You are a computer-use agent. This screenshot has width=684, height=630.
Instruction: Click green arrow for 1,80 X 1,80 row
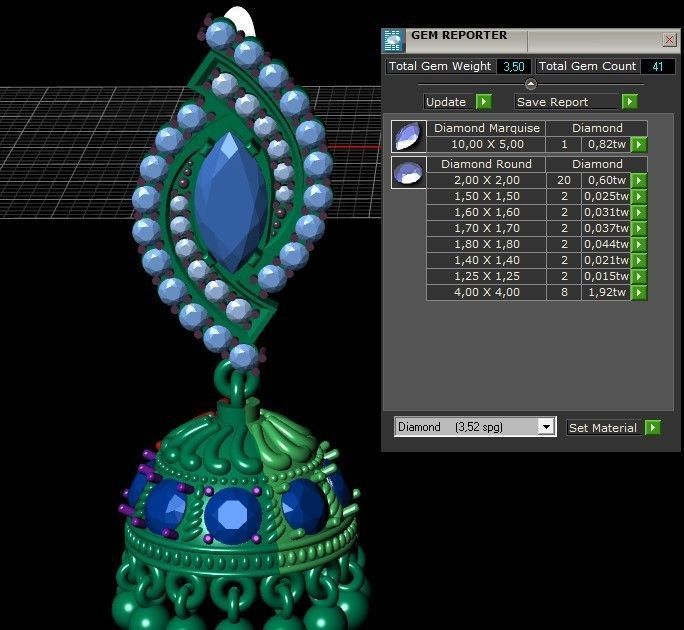[639, 244]
